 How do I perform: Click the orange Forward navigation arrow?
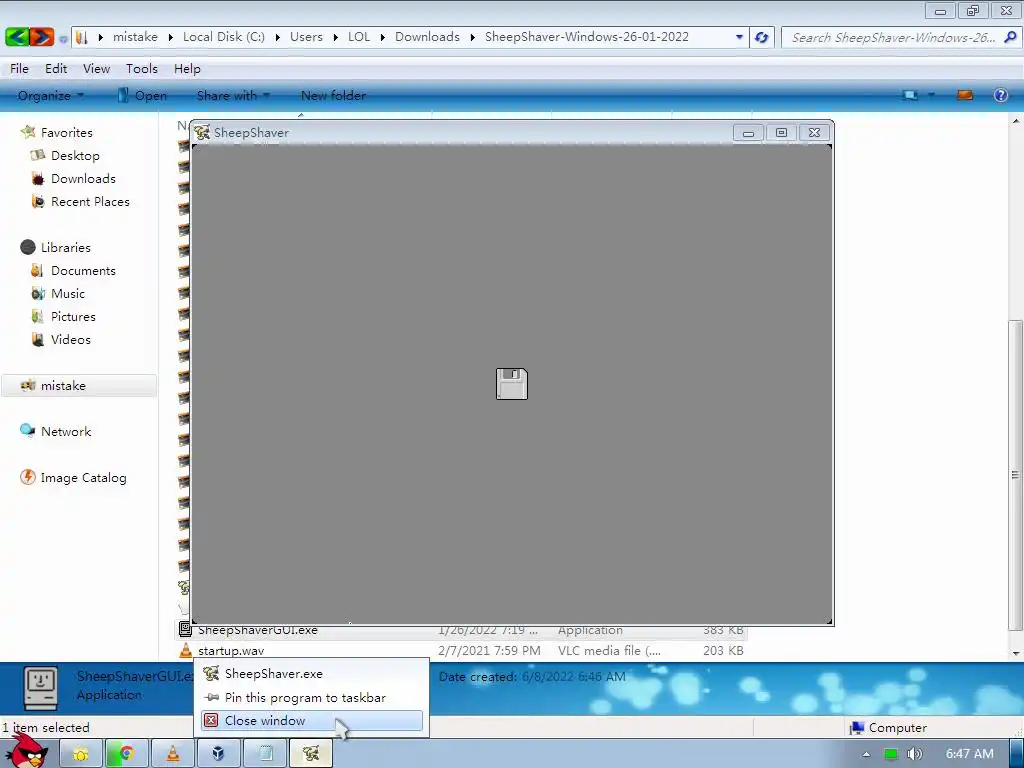[41, 37]
